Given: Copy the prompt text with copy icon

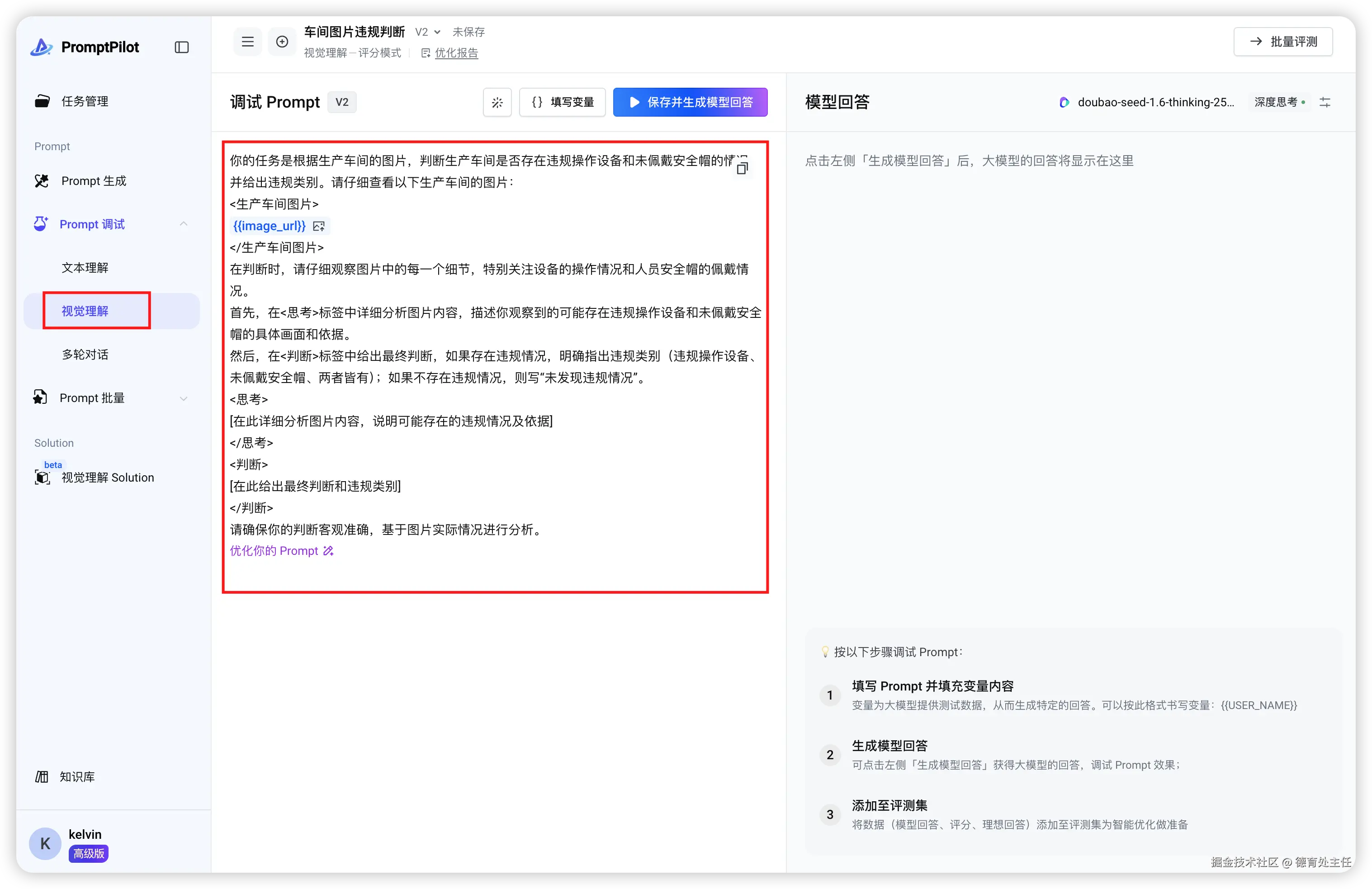Looking at the screenshot, I should [x=742, y=168].
